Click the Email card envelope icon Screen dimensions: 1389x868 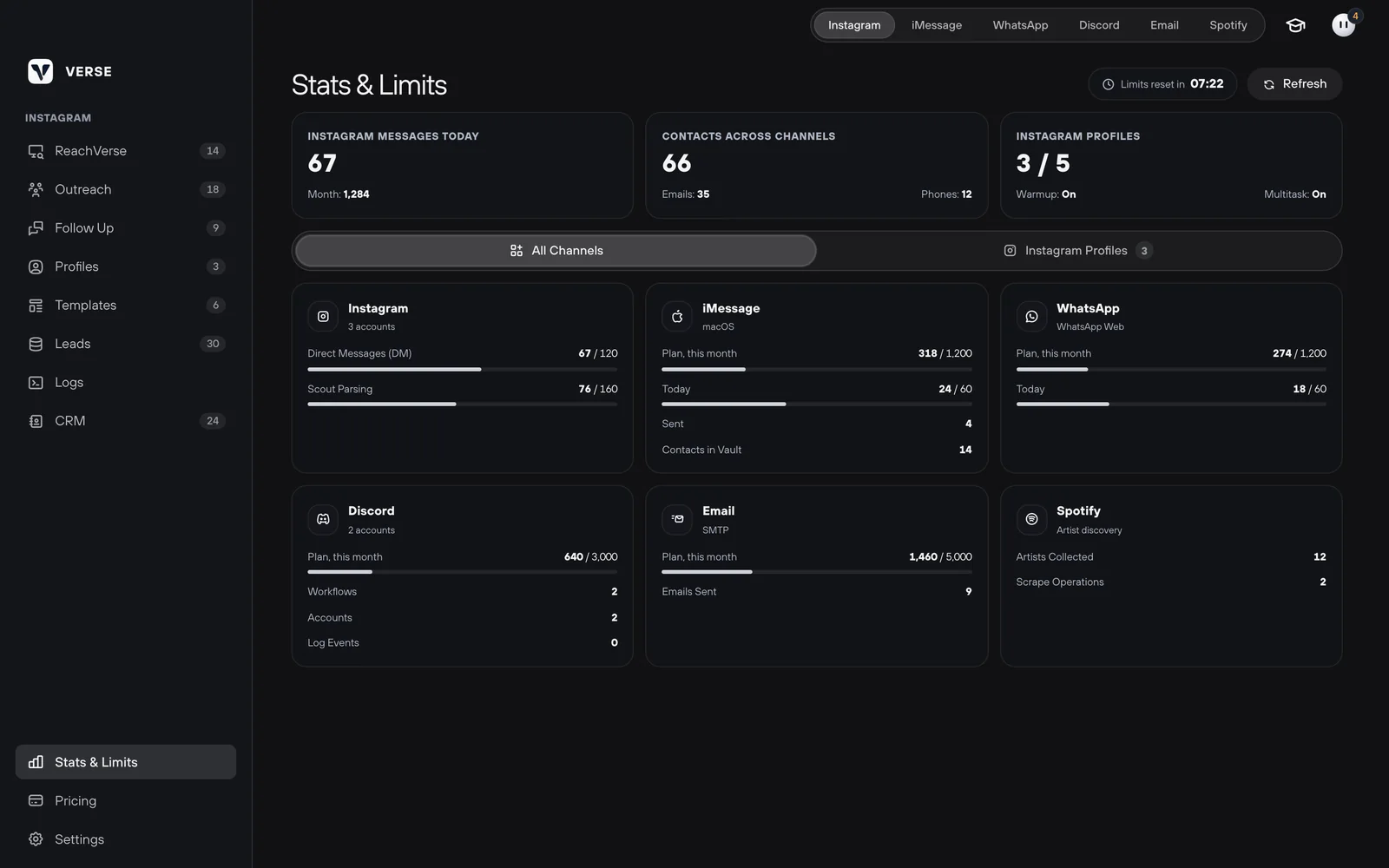point(677,519)
